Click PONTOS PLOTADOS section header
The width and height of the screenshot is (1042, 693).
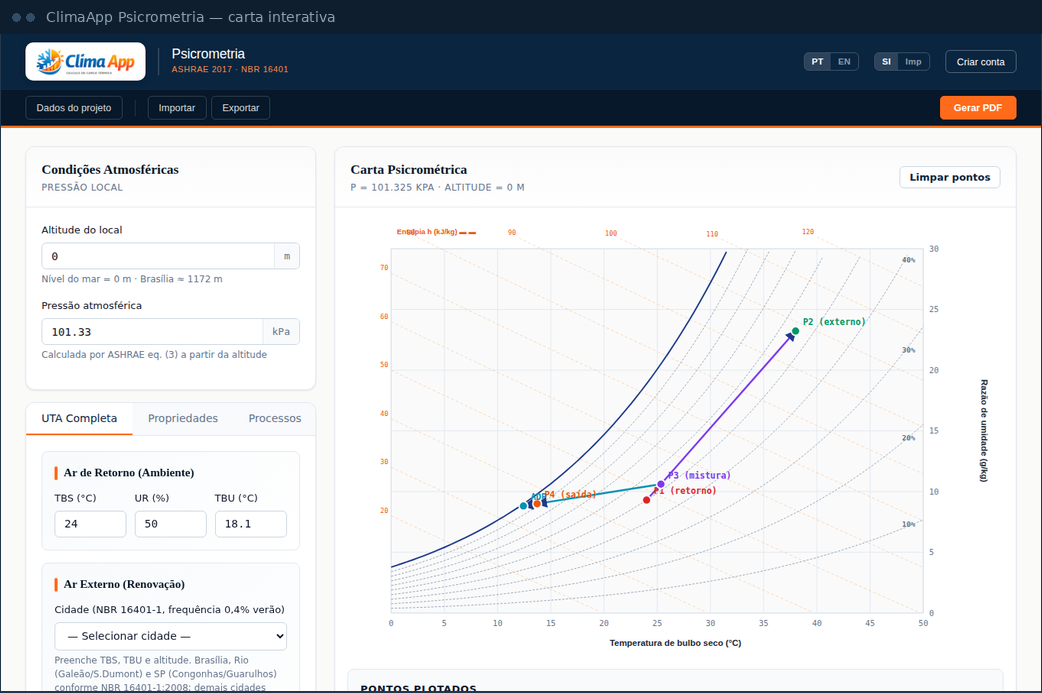(x=418, y=688)
